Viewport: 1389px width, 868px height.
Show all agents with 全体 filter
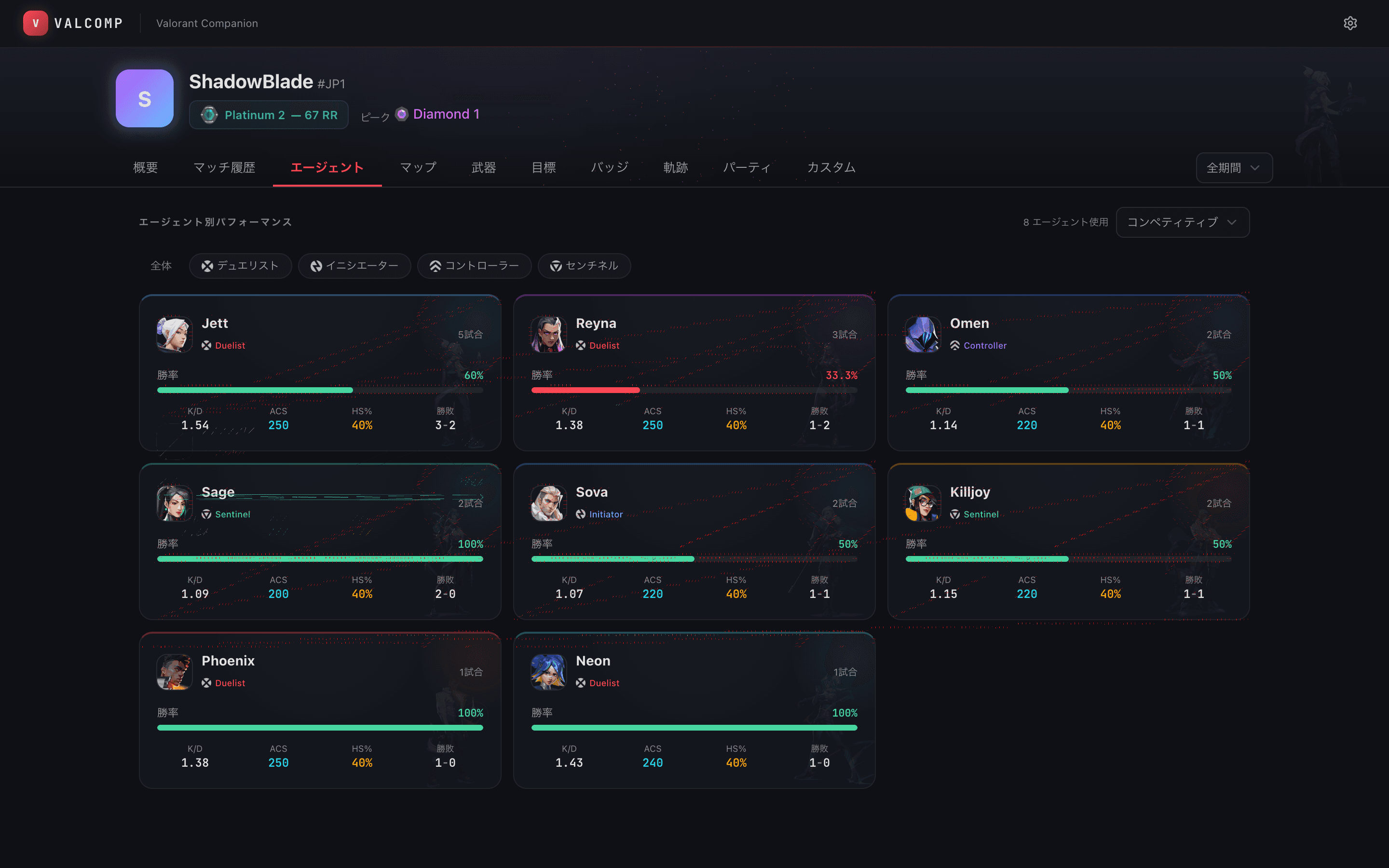coord(161,266)
